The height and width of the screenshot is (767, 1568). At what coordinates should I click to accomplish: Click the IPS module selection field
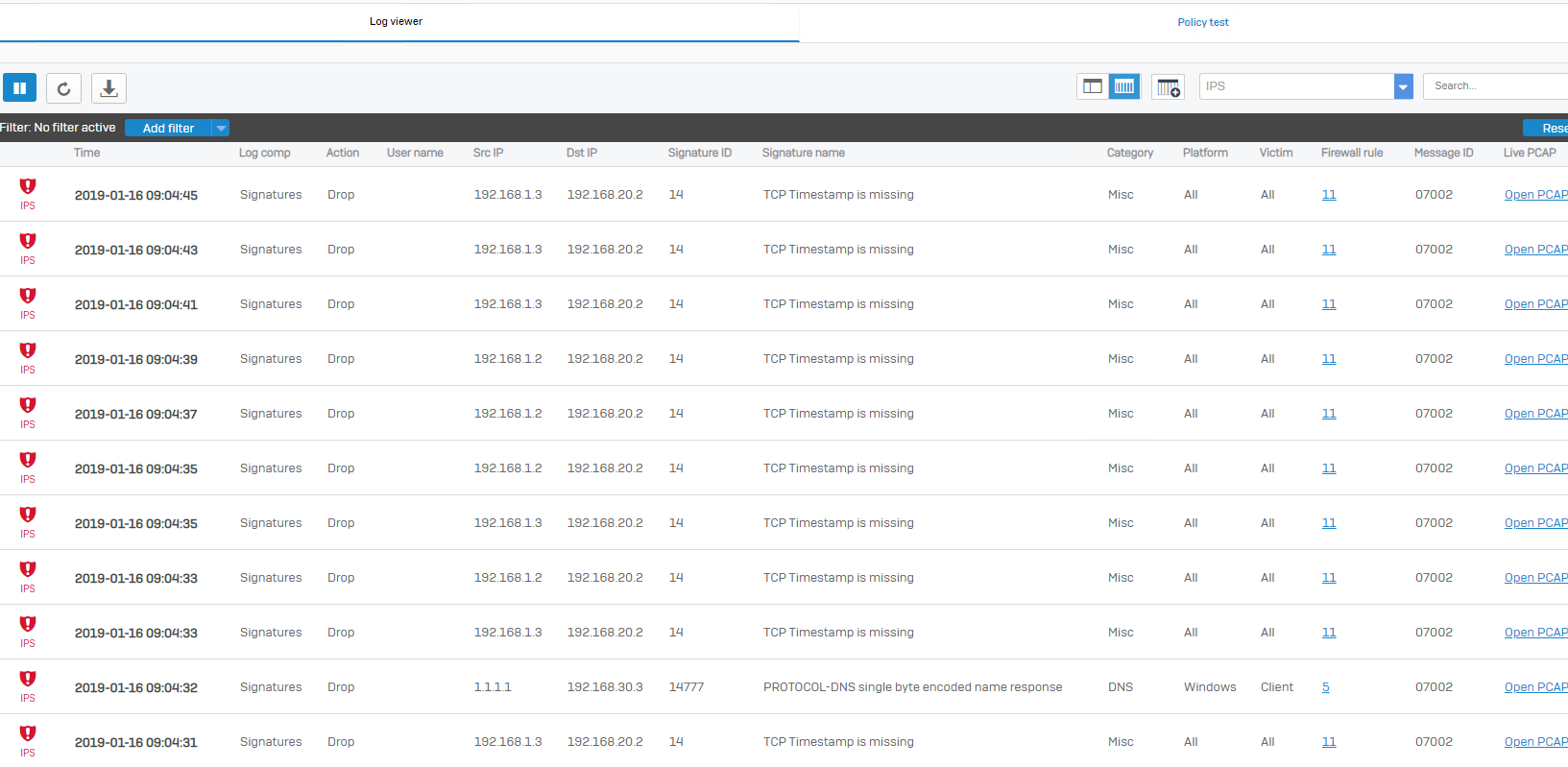(1296, 86)
